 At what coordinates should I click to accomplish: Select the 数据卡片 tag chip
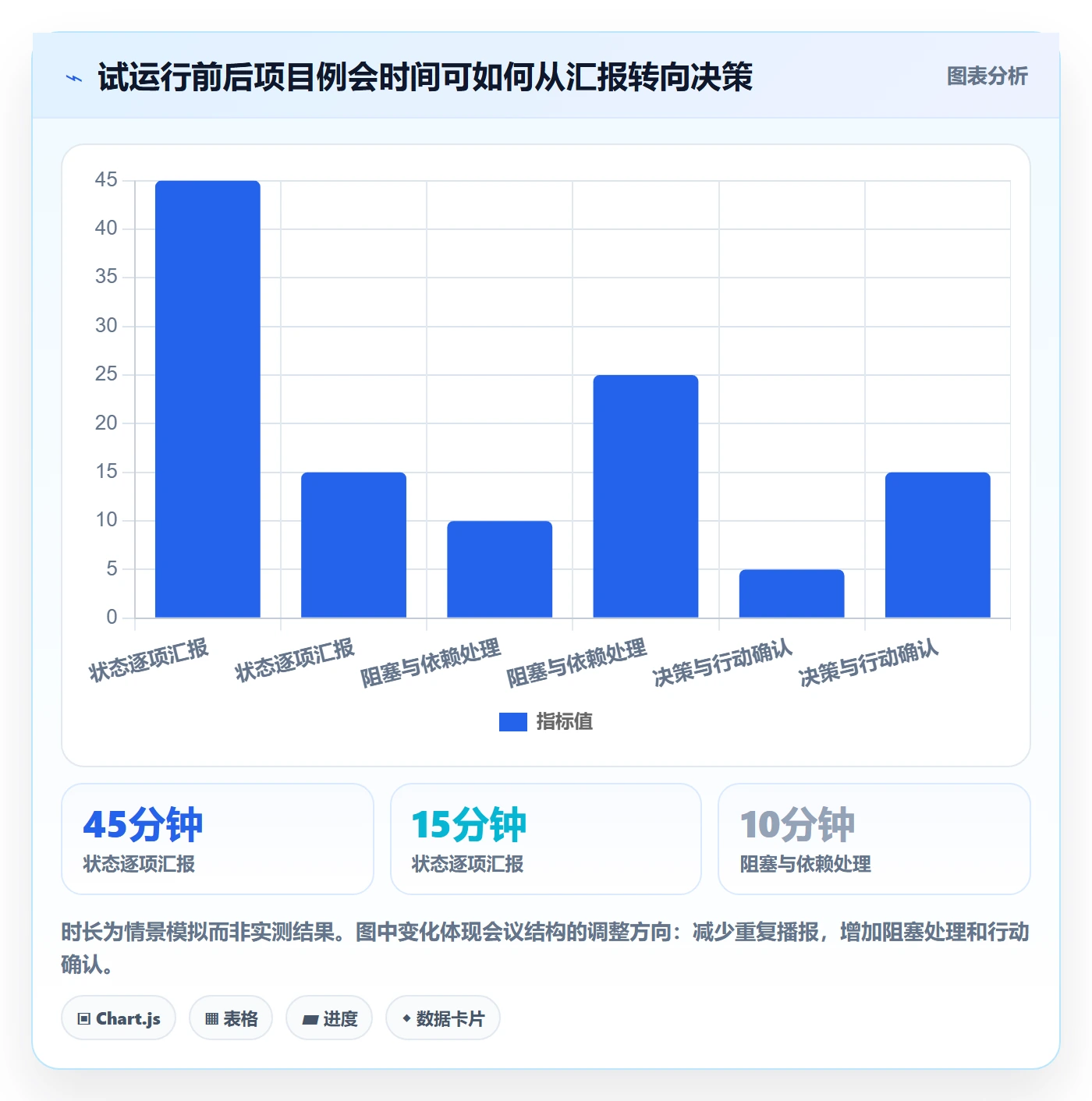tap(443, 1018)
